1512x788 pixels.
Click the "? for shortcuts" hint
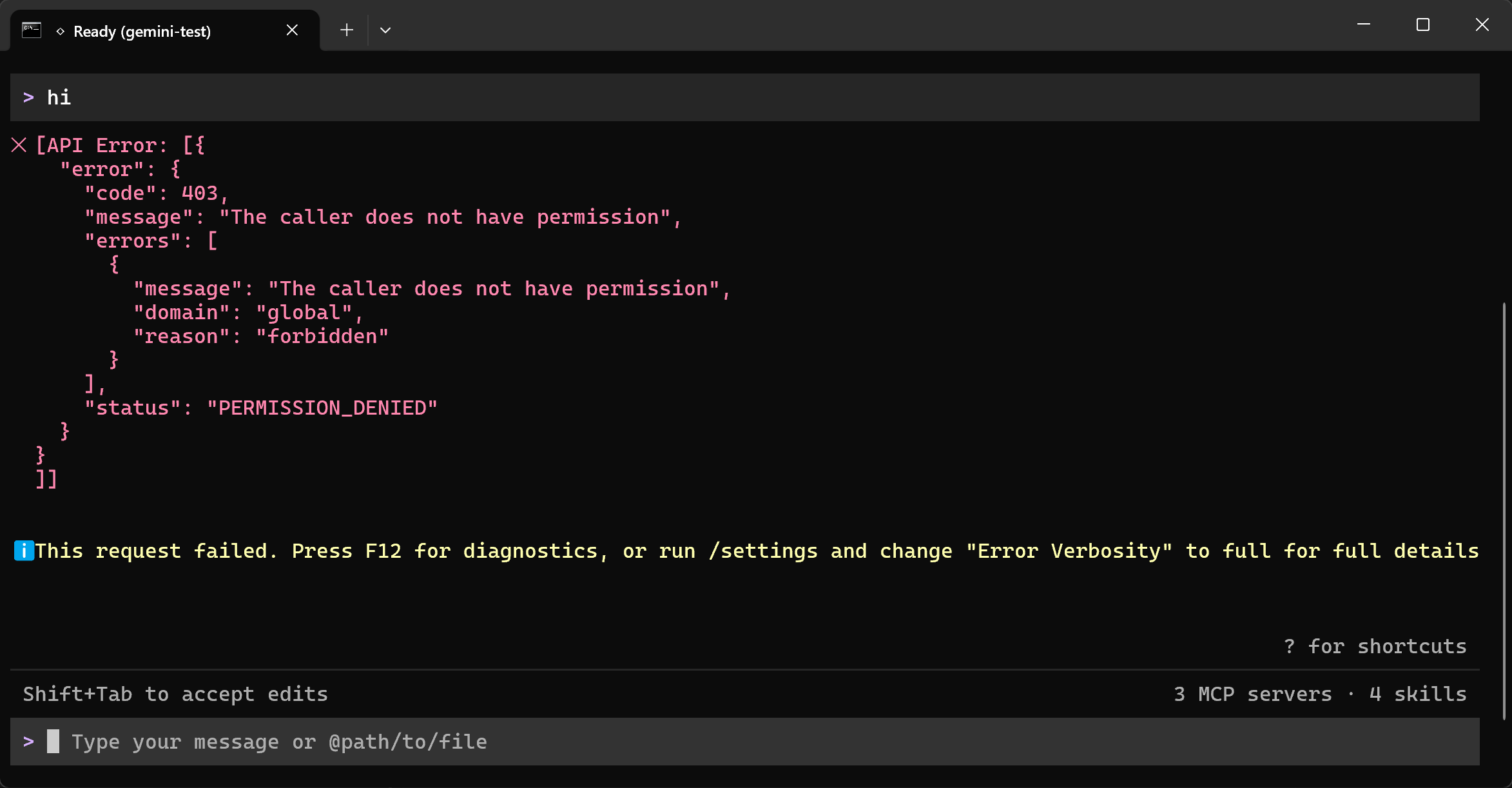pyautogui.click(x=1375, y=646)
